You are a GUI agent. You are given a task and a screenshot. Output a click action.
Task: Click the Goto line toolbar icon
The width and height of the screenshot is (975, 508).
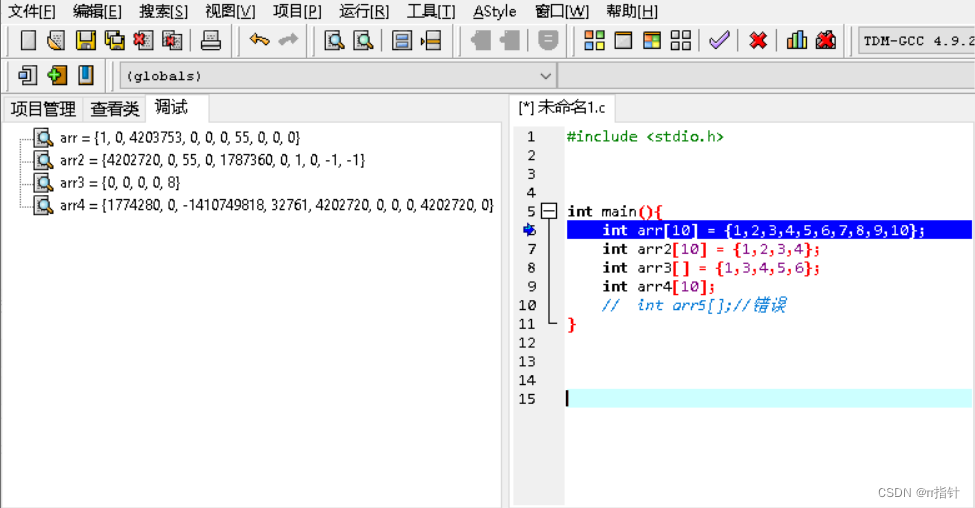(x=431, y=40)
